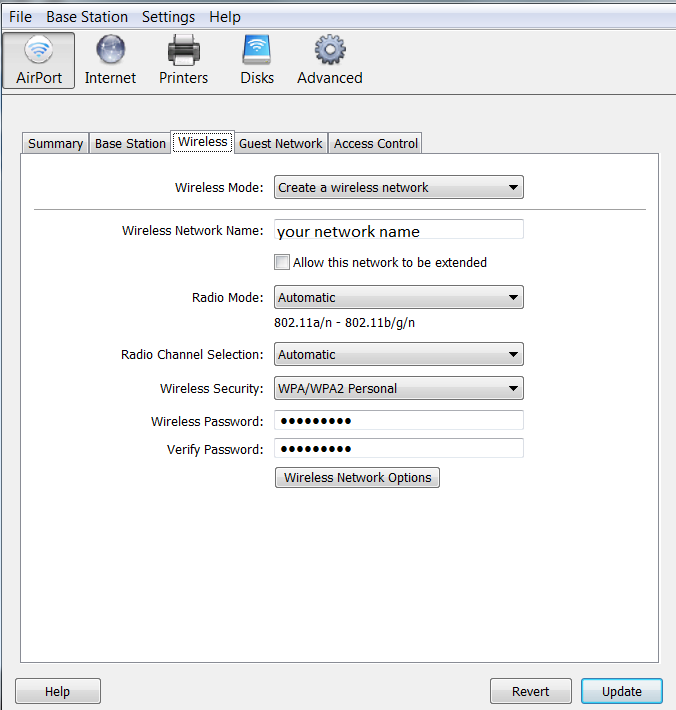Open the Base Station menu
Image resolution: width=676 pixels, height=710 pixels.
pyautogui.click(x=87, y=17)
